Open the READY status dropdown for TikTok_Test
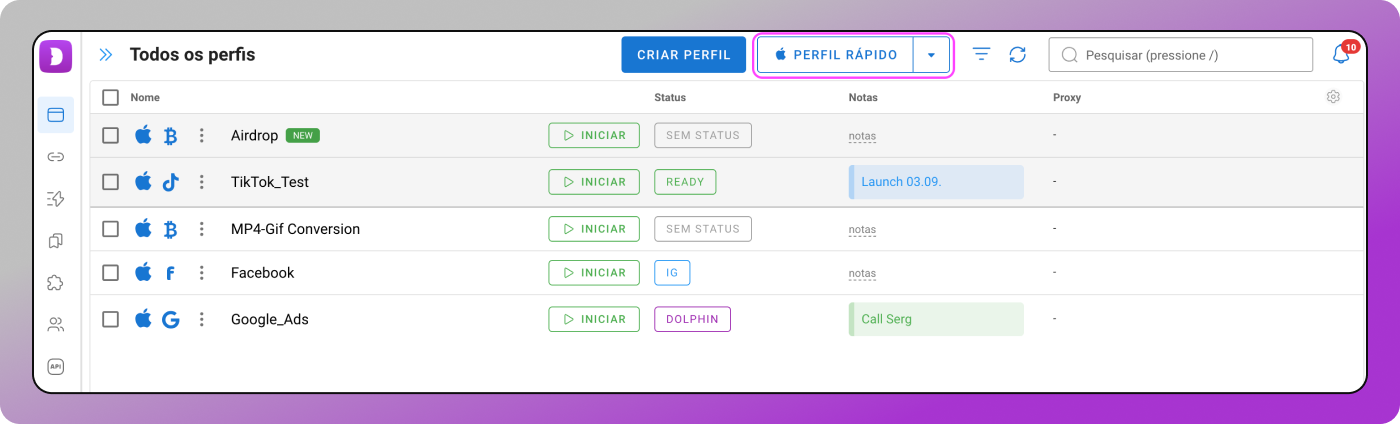The image size is (1400, 424). 685,182
